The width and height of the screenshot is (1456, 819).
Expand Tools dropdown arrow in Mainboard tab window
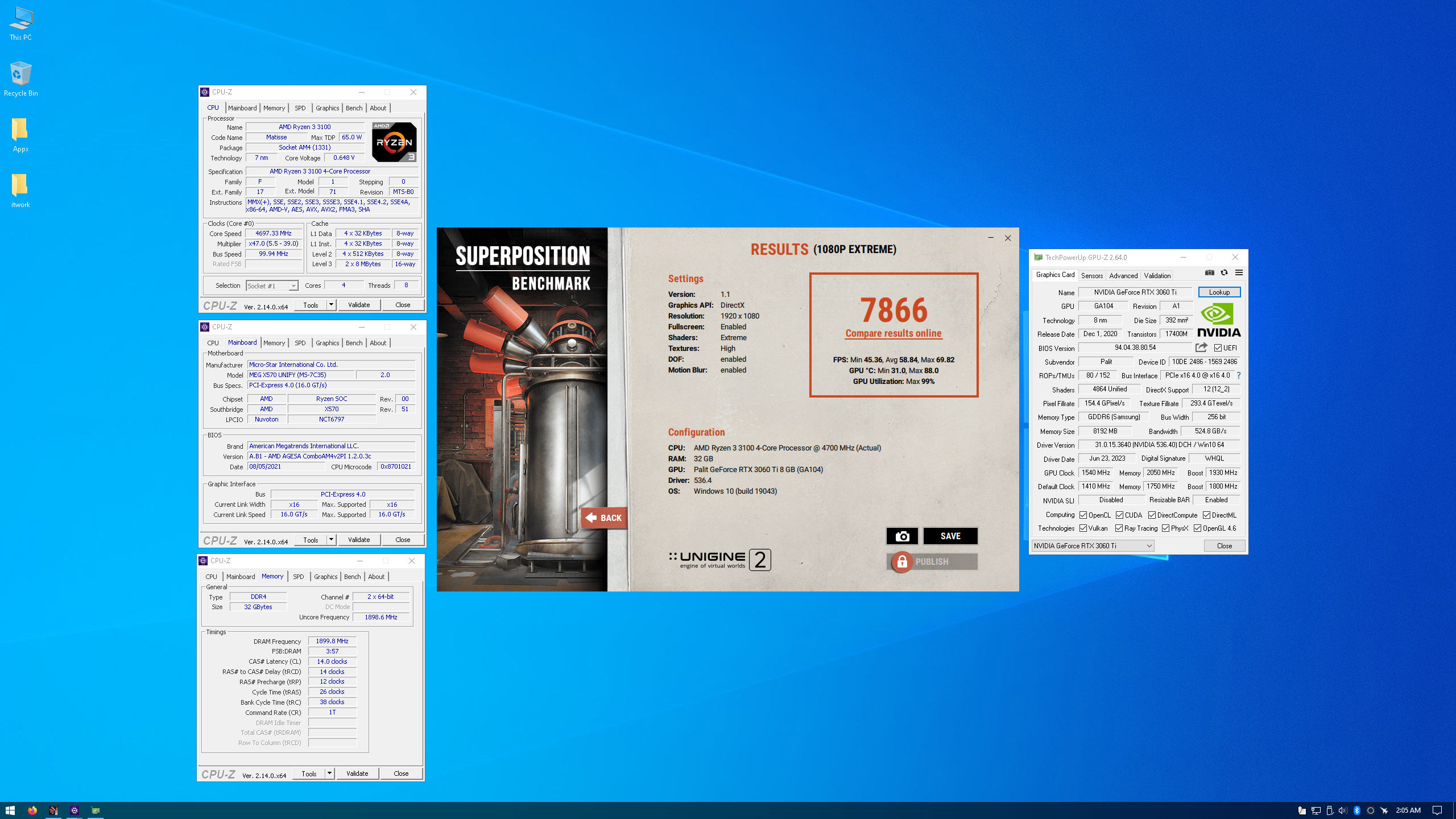[x=331, y=540]
